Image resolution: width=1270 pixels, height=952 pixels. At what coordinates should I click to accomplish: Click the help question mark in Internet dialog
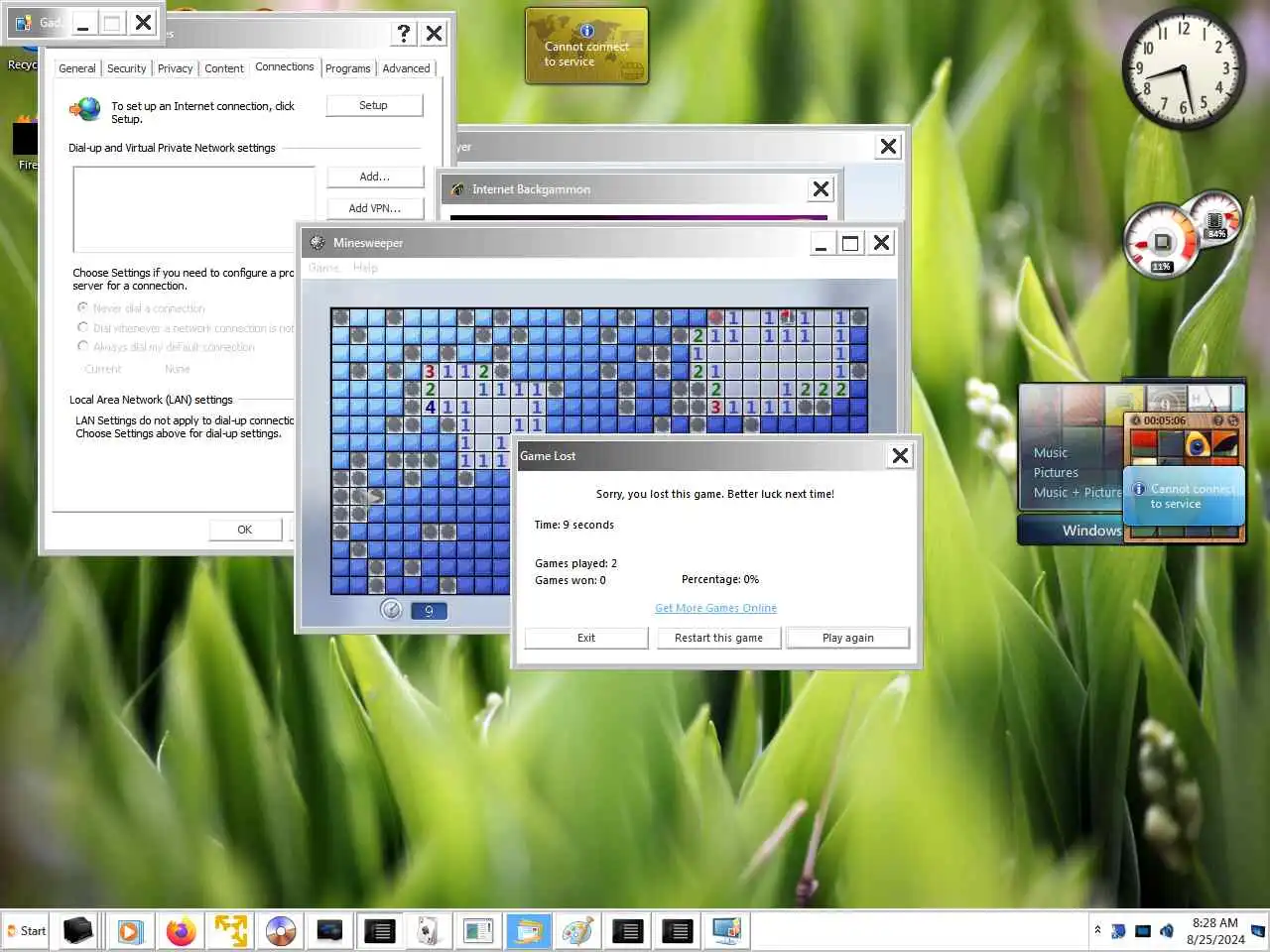(x=403, y=33)
